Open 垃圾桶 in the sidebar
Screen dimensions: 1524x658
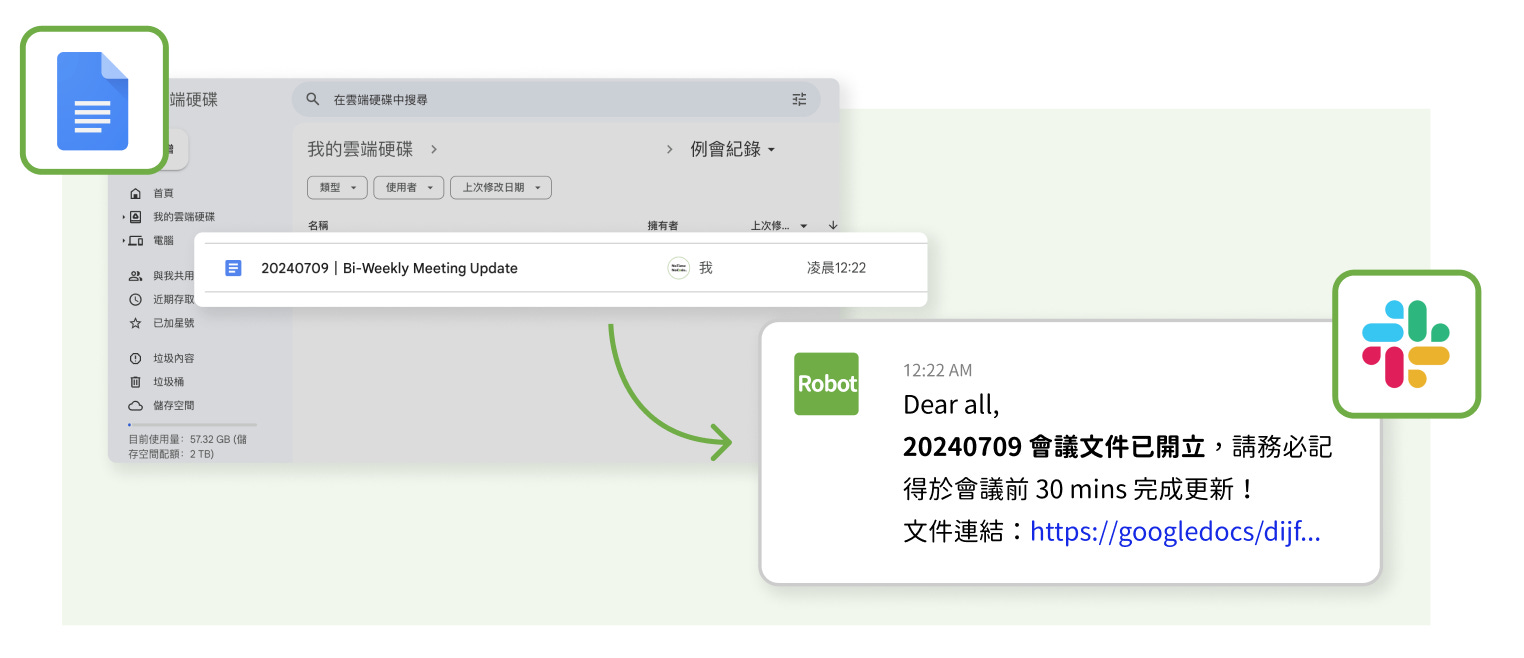(x=168, y=382)
